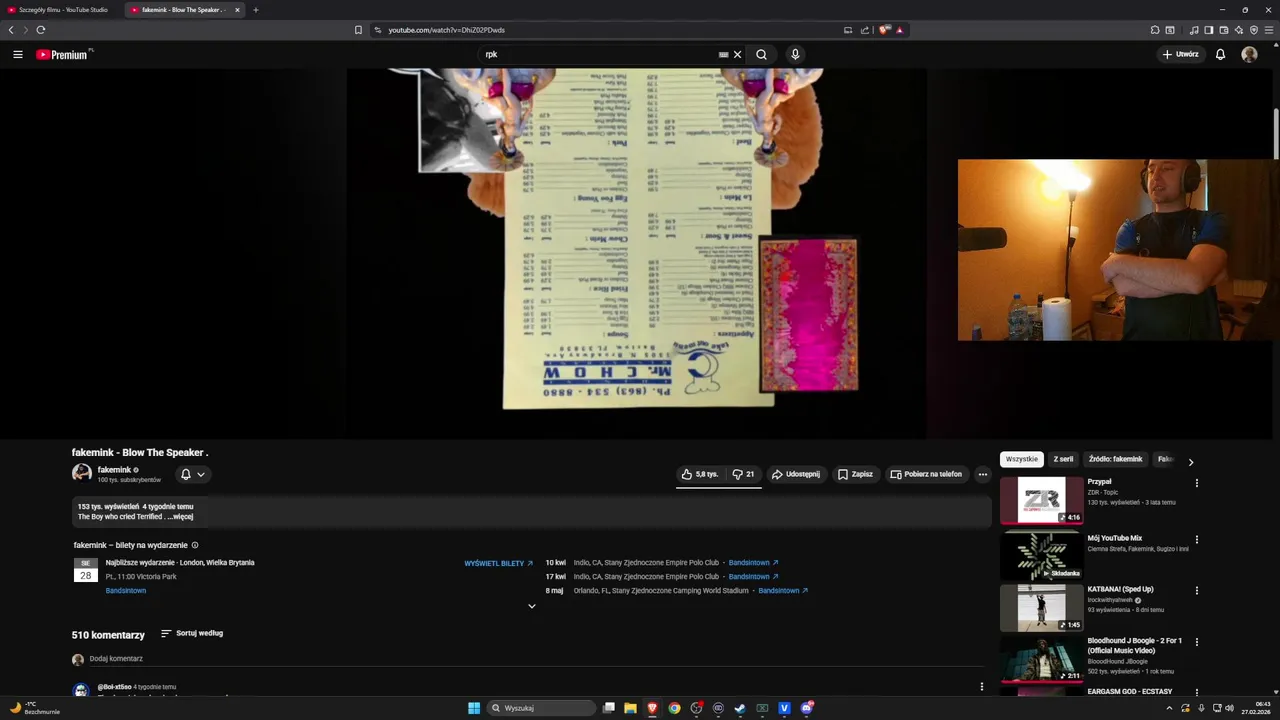Click the Utwórz create button
Image resolution: width=1280 pixels, height=720 pixels.
click(x=1181, y=55)
